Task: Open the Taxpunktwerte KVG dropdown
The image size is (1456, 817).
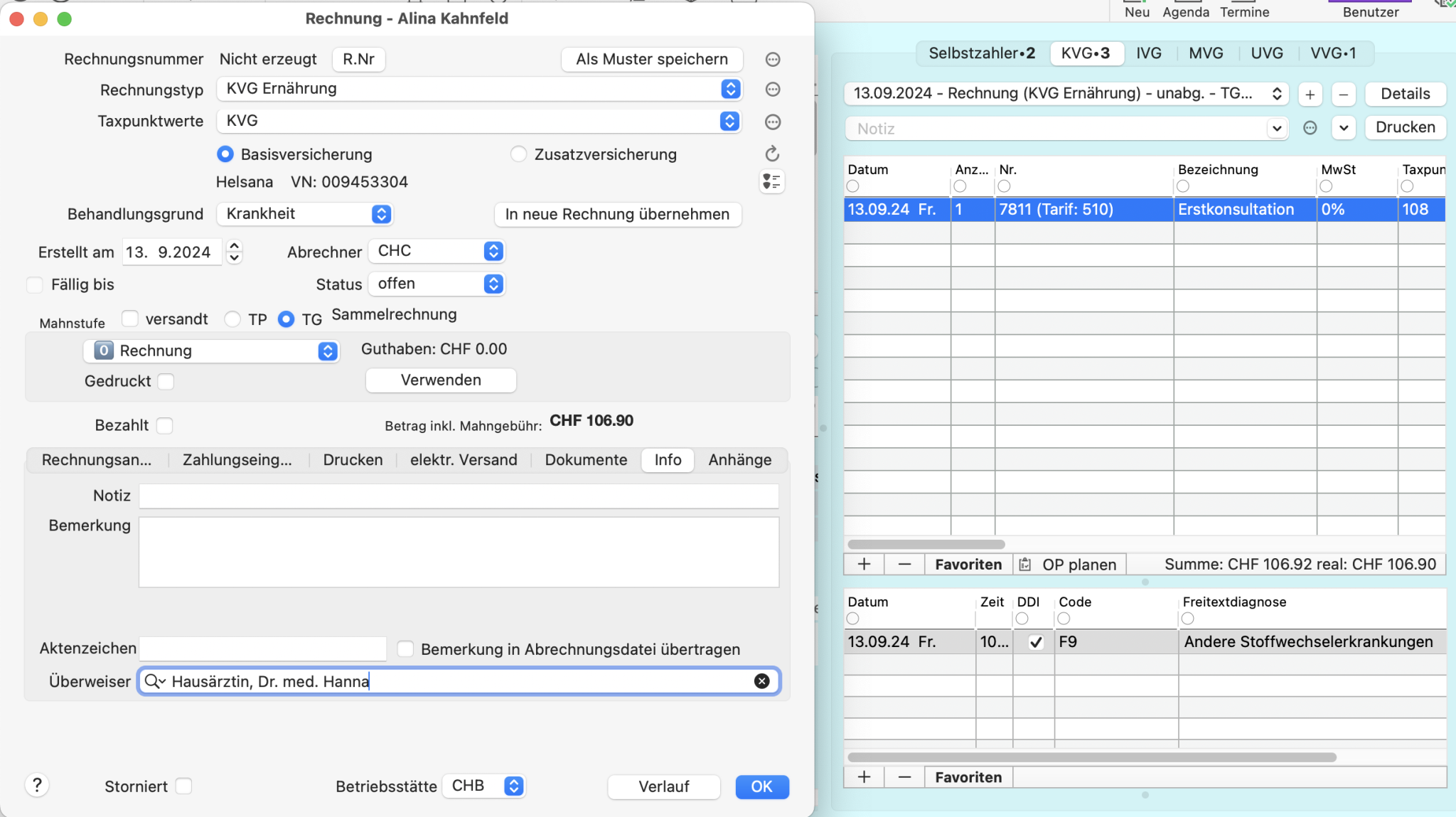Action: click(x=479, y=121)
